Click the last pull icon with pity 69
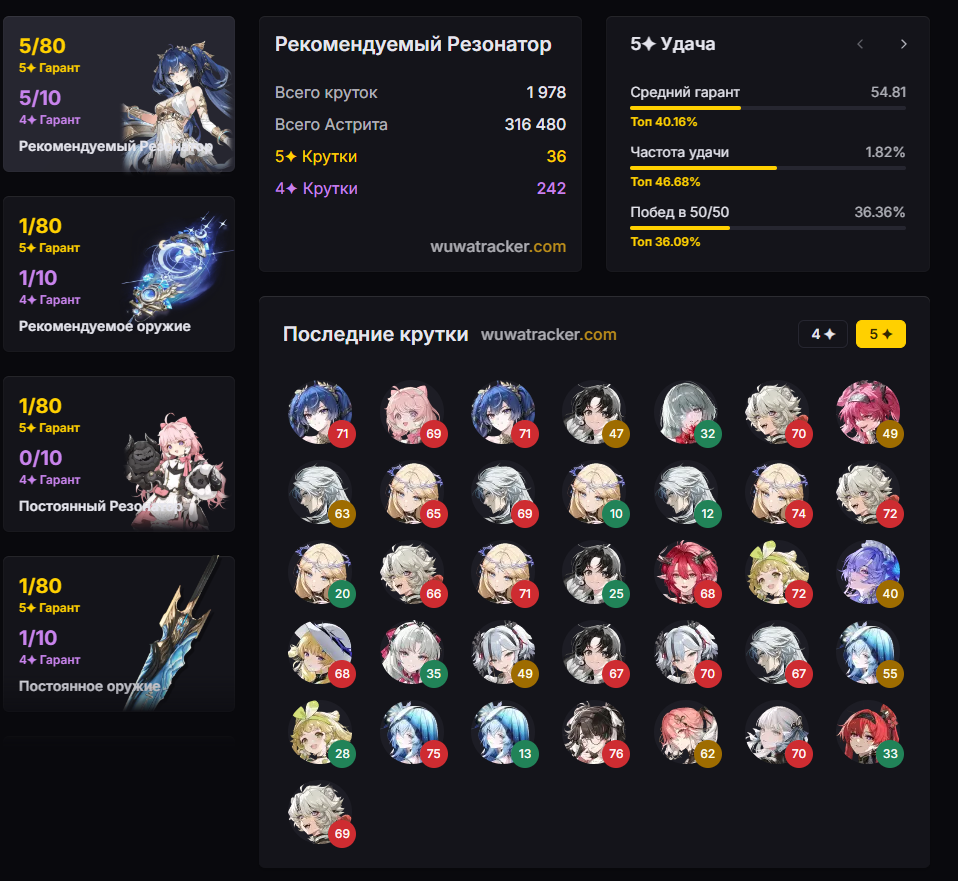Screen dimensions: 958x881 [x=322, y=814]
